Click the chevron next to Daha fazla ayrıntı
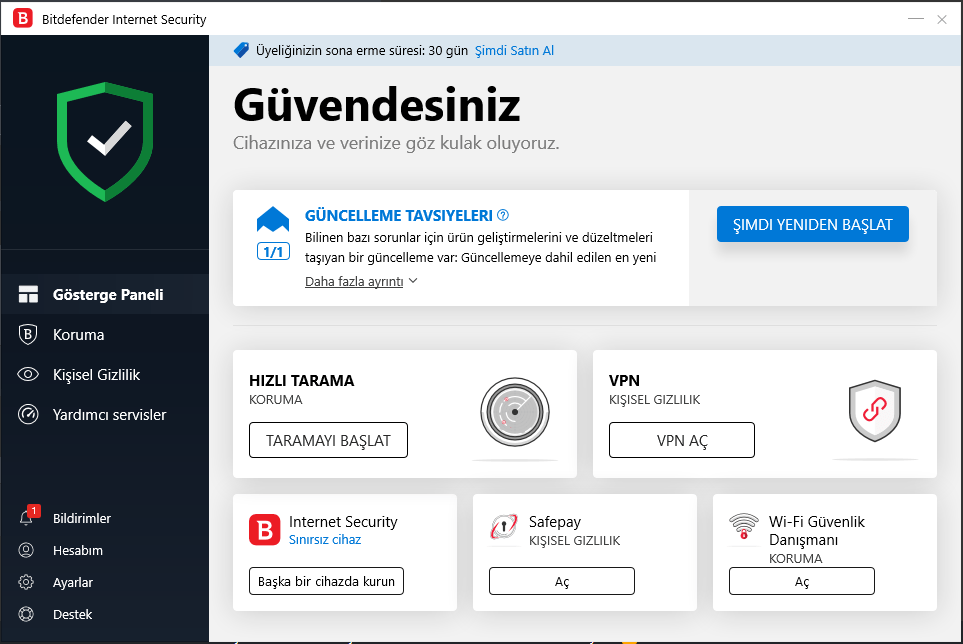Screen dimensions: 963x644 [413, 281]
